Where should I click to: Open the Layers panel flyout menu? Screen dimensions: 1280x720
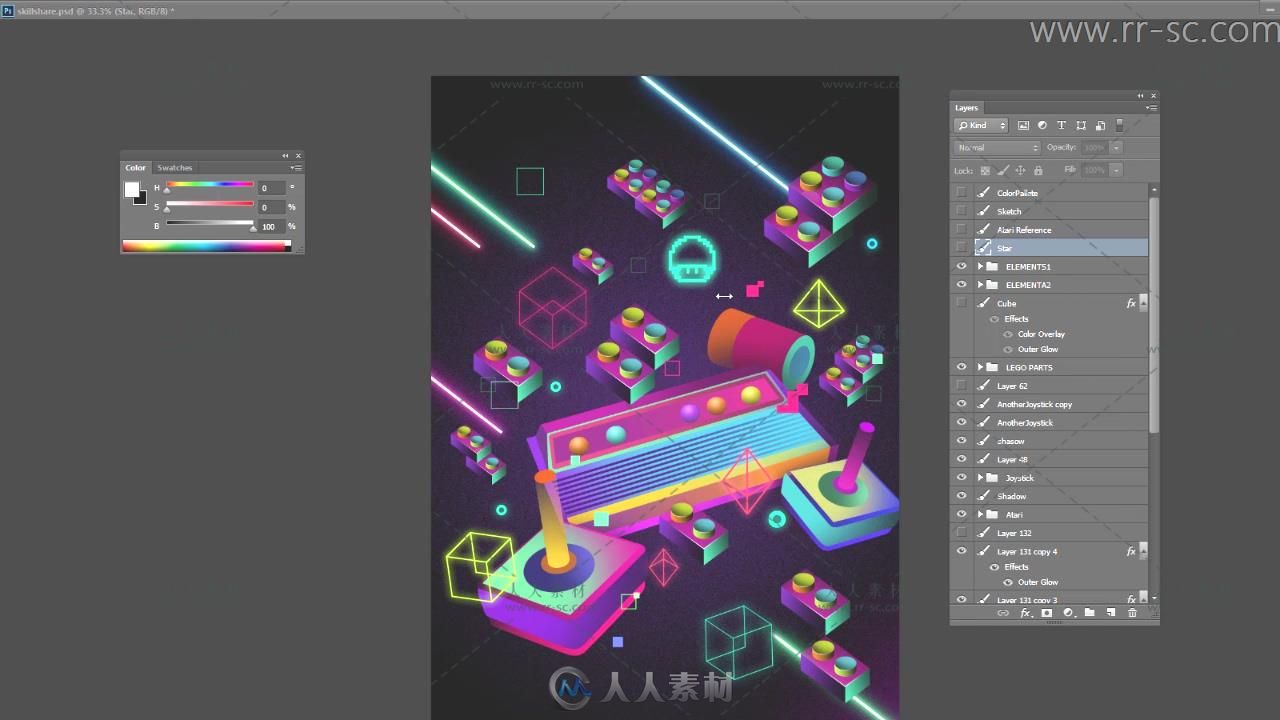click(x=1152, y=108)
